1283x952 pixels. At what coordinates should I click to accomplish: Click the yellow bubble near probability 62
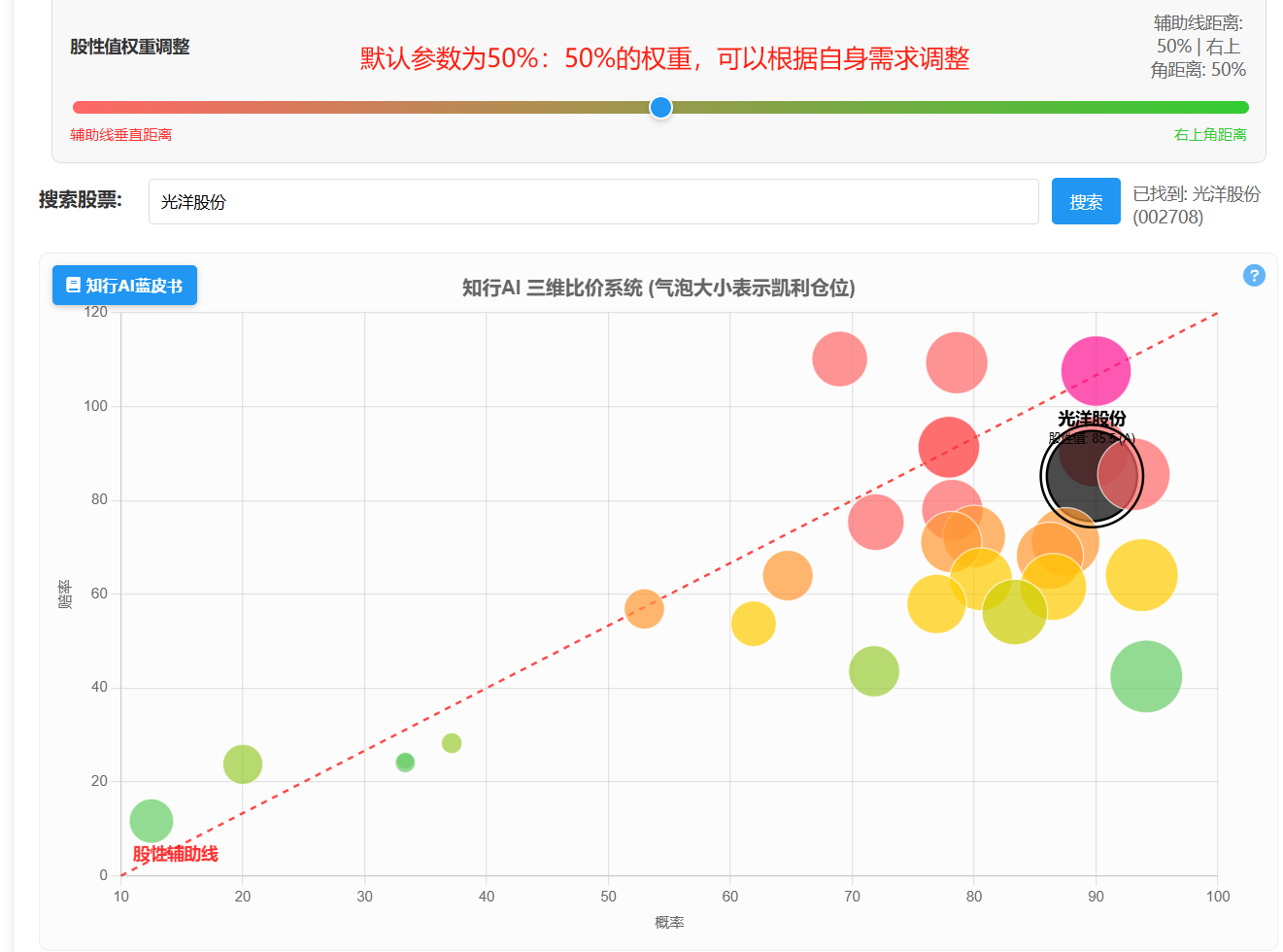click(754, 623)
